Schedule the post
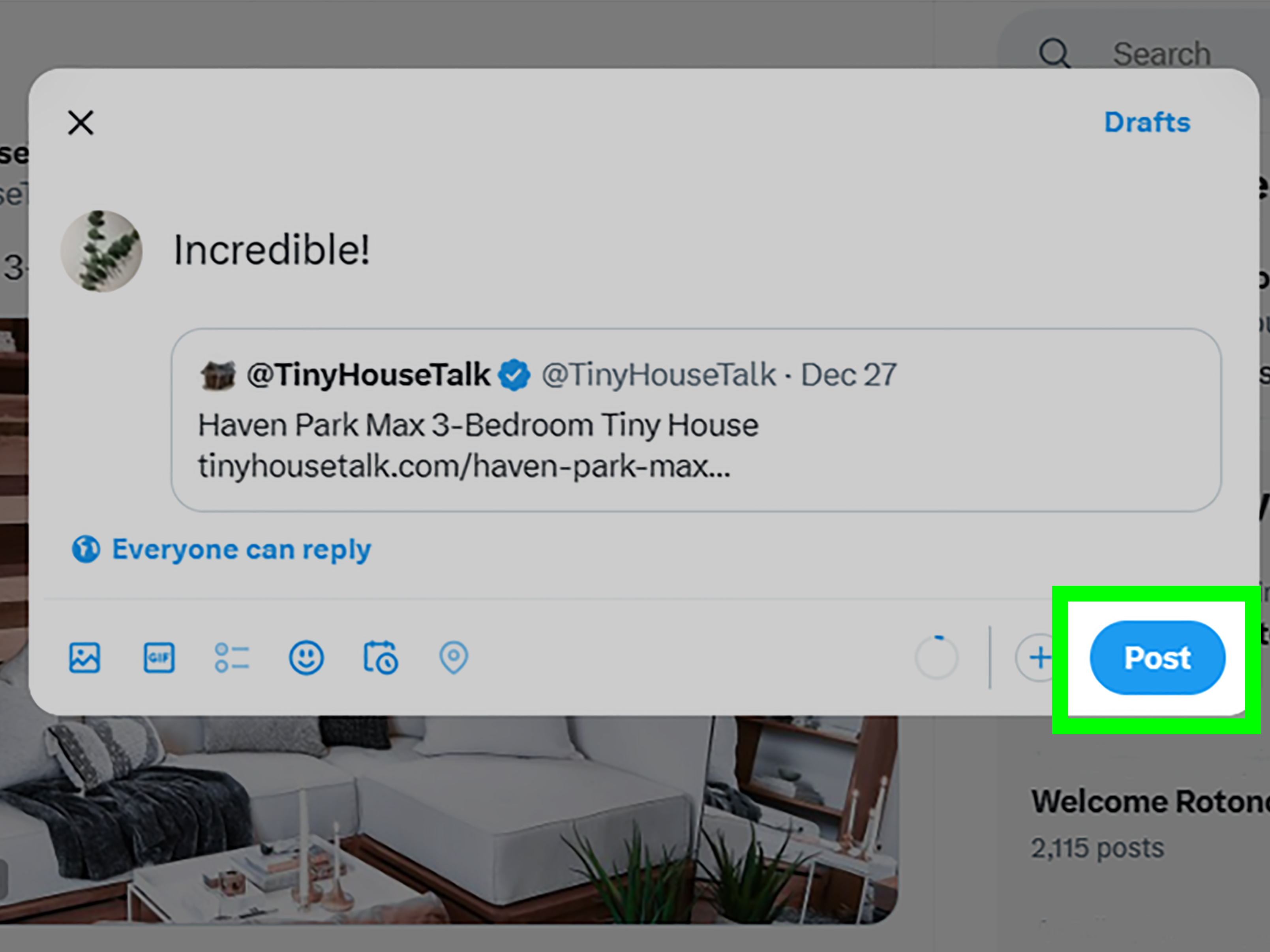Screen dimensions: 1270x952 (x=380, y=658)
